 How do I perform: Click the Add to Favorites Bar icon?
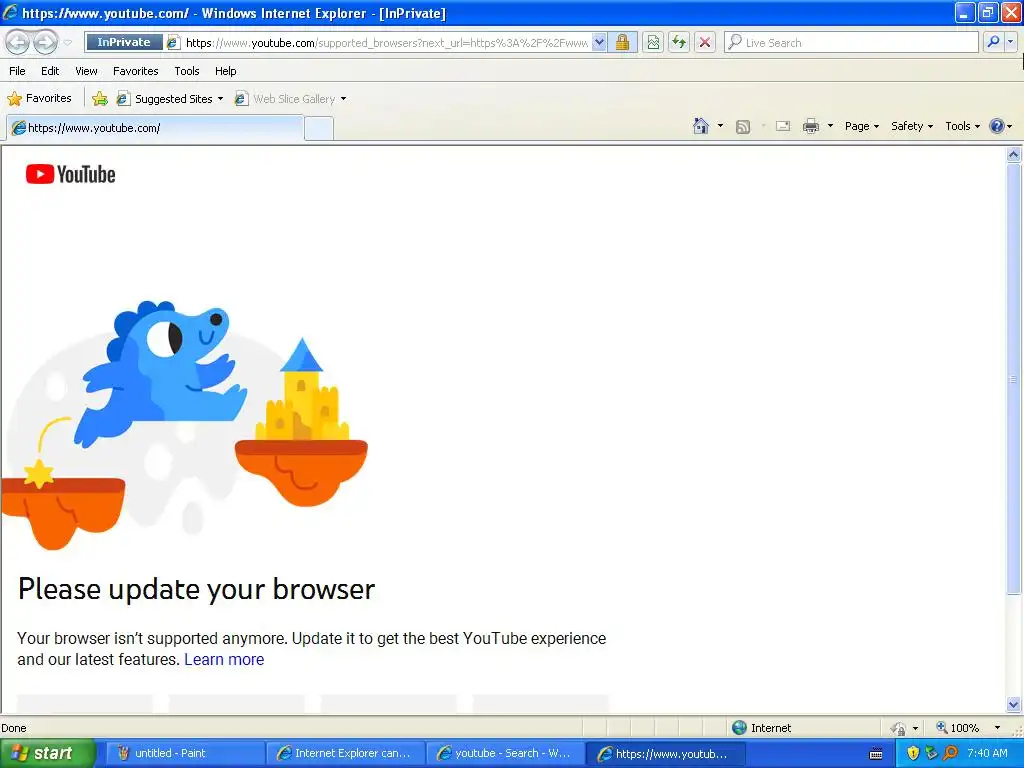pyautogui.click(x=100, y=99)
